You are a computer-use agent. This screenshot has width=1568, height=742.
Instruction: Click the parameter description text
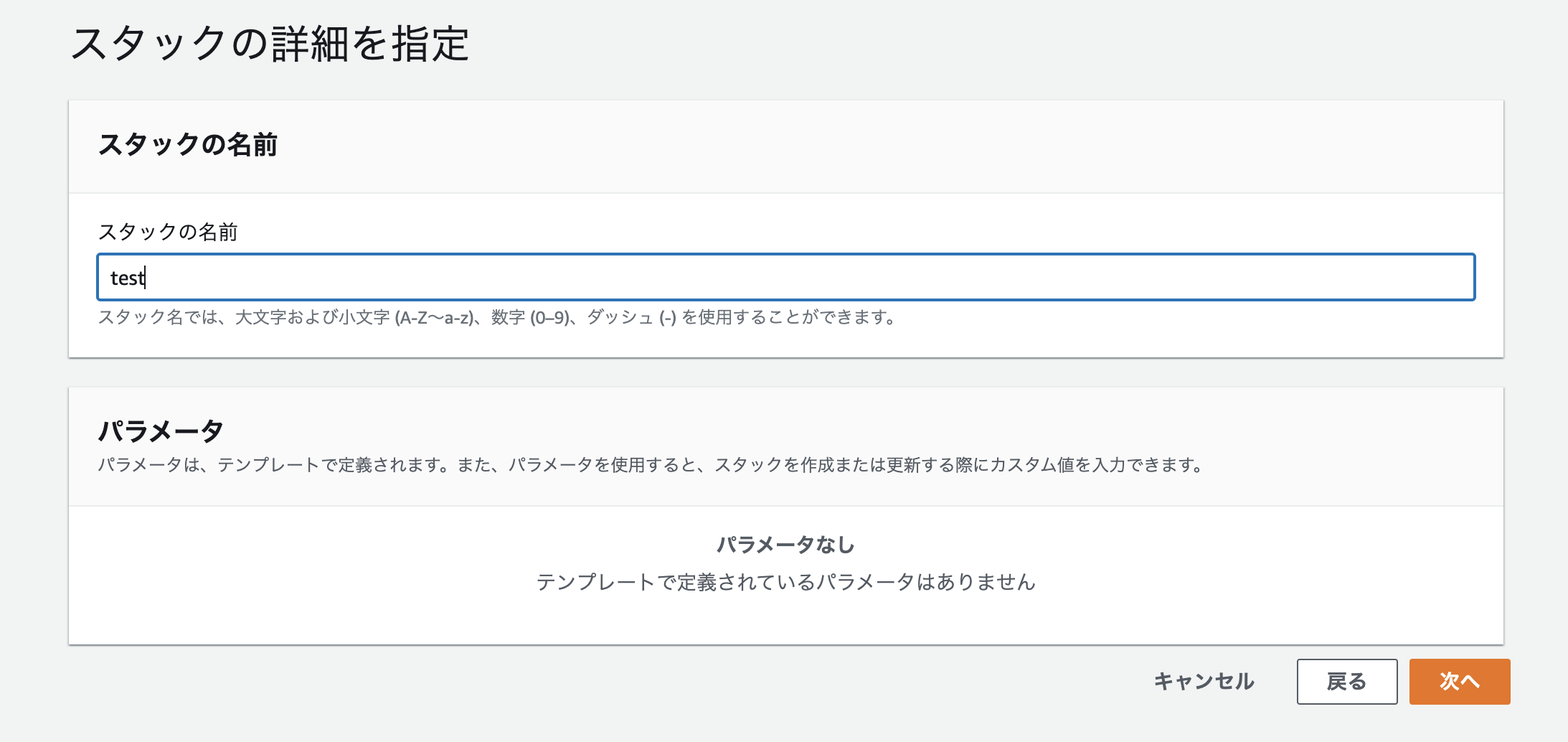[649, 465]
